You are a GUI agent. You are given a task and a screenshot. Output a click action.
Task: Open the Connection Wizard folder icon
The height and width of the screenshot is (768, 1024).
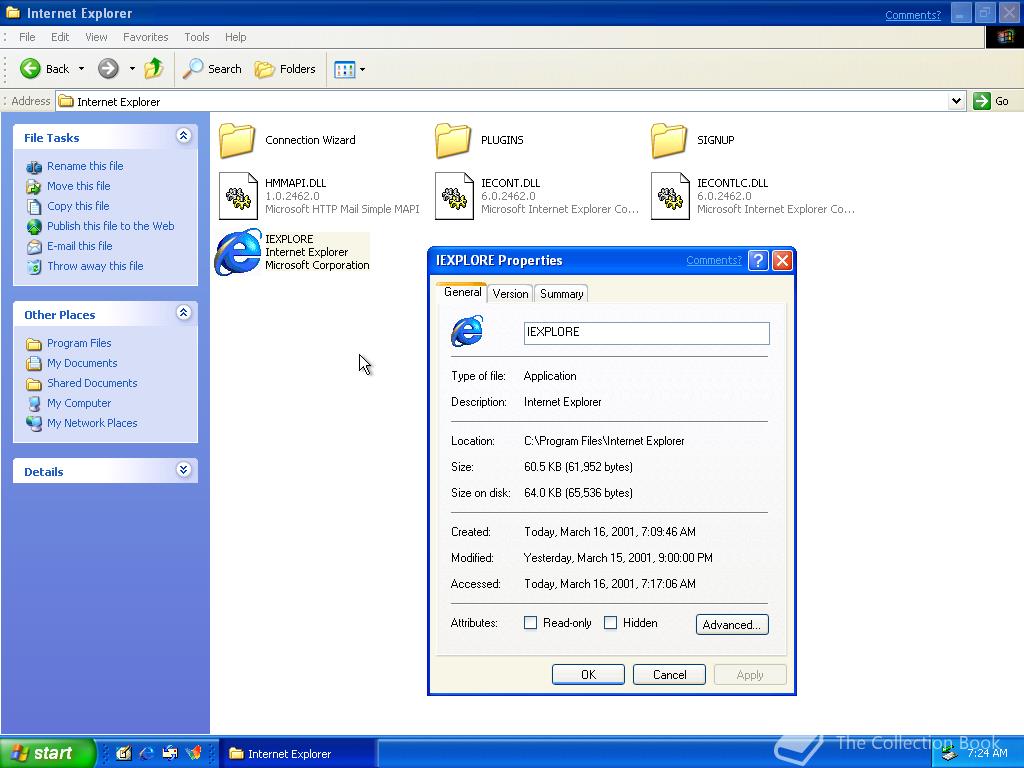pyautogui.click(x=237, y=140)
